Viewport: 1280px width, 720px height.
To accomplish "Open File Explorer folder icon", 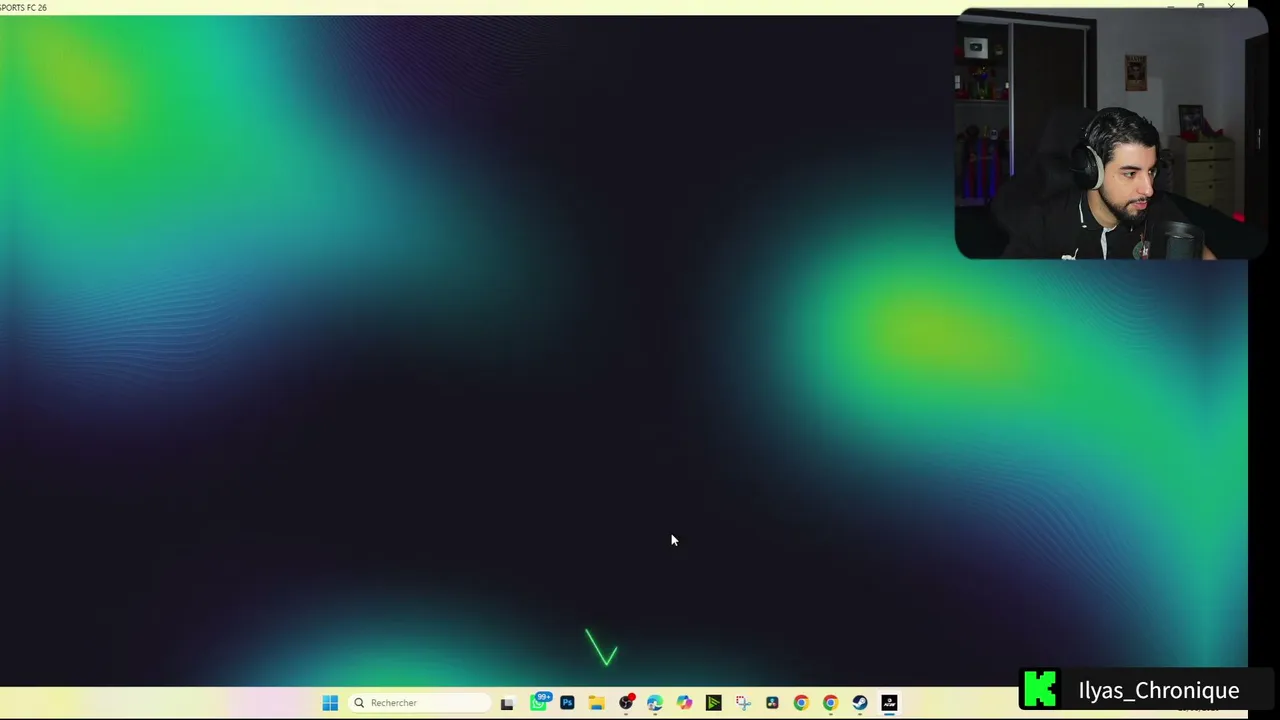I will [596, 703].
